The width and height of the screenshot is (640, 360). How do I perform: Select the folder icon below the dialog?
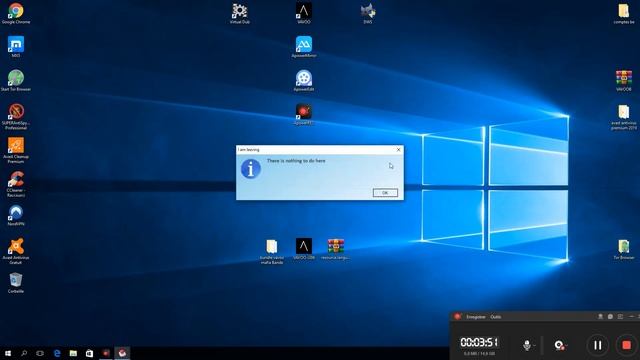[272, 251]
